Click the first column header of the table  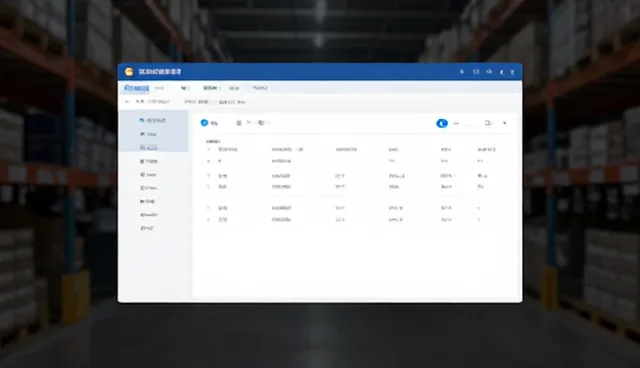[x=227, y=149]
